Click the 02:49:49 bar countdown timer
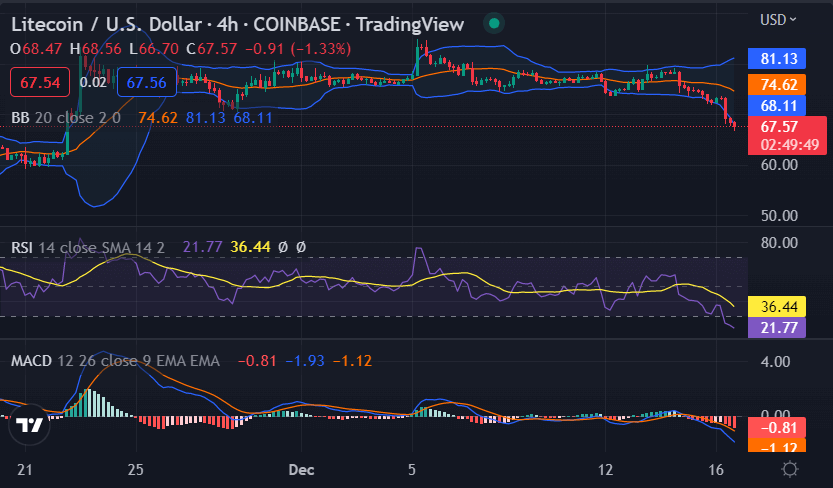This screenshot has width=833, height=488. pyautogui.click(x=789, y=145)
